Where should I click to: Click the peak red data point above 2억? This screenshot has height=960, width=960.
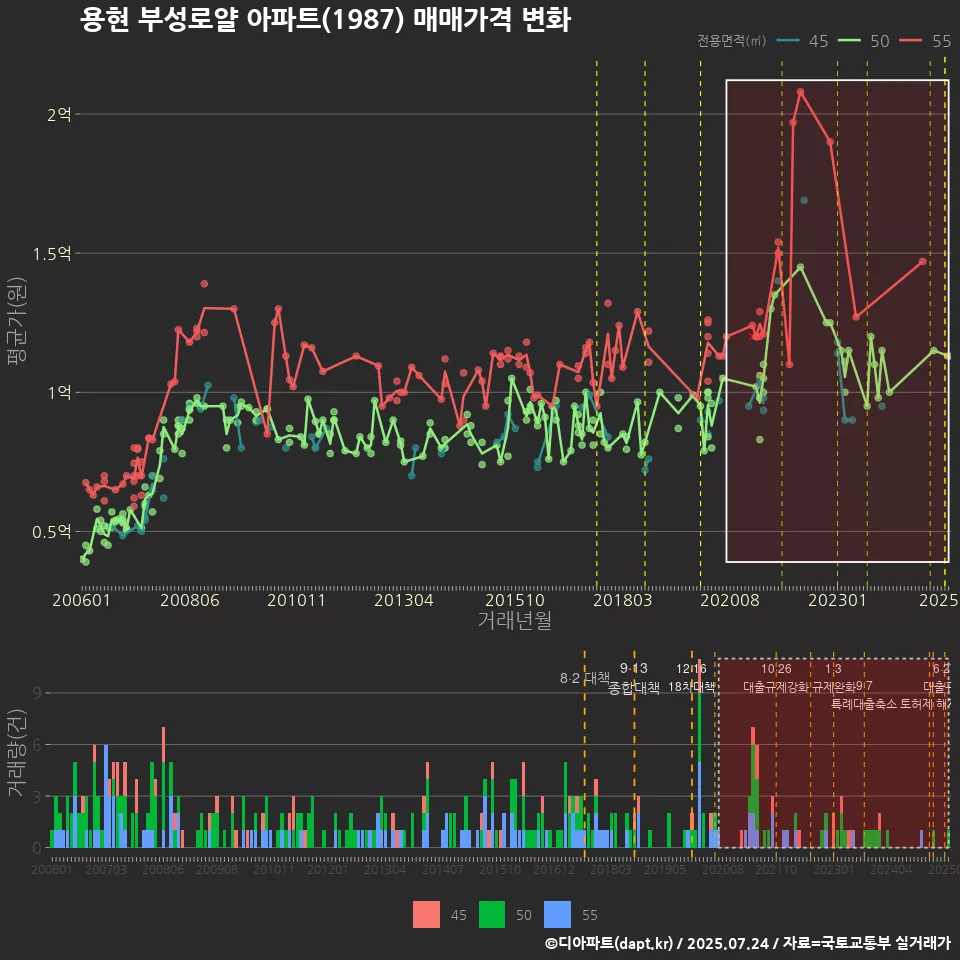(800, 92)
